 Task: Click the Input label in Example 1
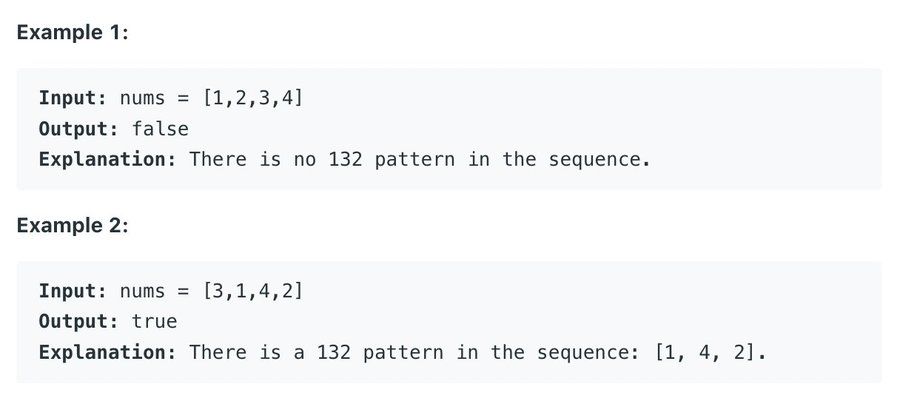[73, 98]
